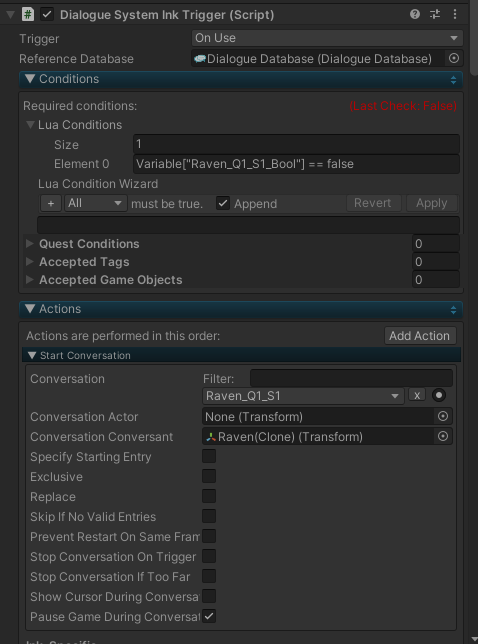The image size is (478, 644).
Task: Click the Apply button
Action: click(432, 203)
